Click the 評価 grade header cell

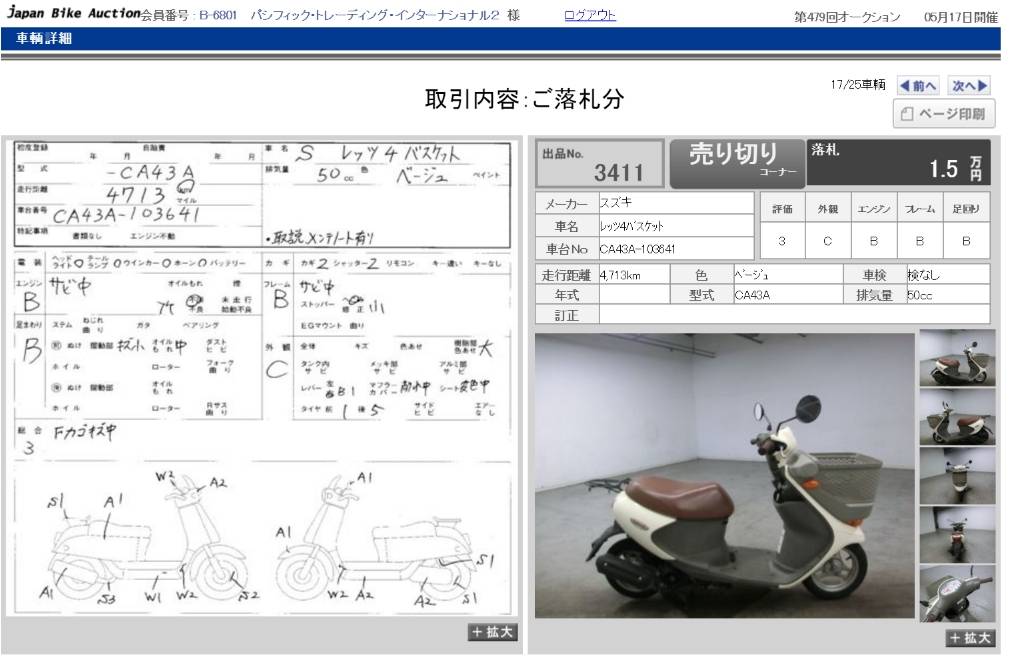(782, 209)
